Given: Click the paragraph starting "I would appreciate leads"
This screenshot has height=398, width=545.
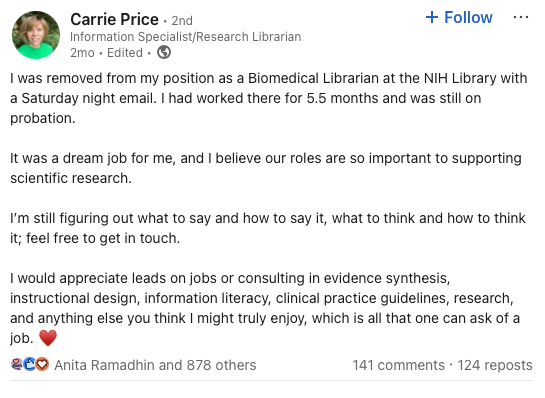Looking at the screenshot, I should [265, 308].
